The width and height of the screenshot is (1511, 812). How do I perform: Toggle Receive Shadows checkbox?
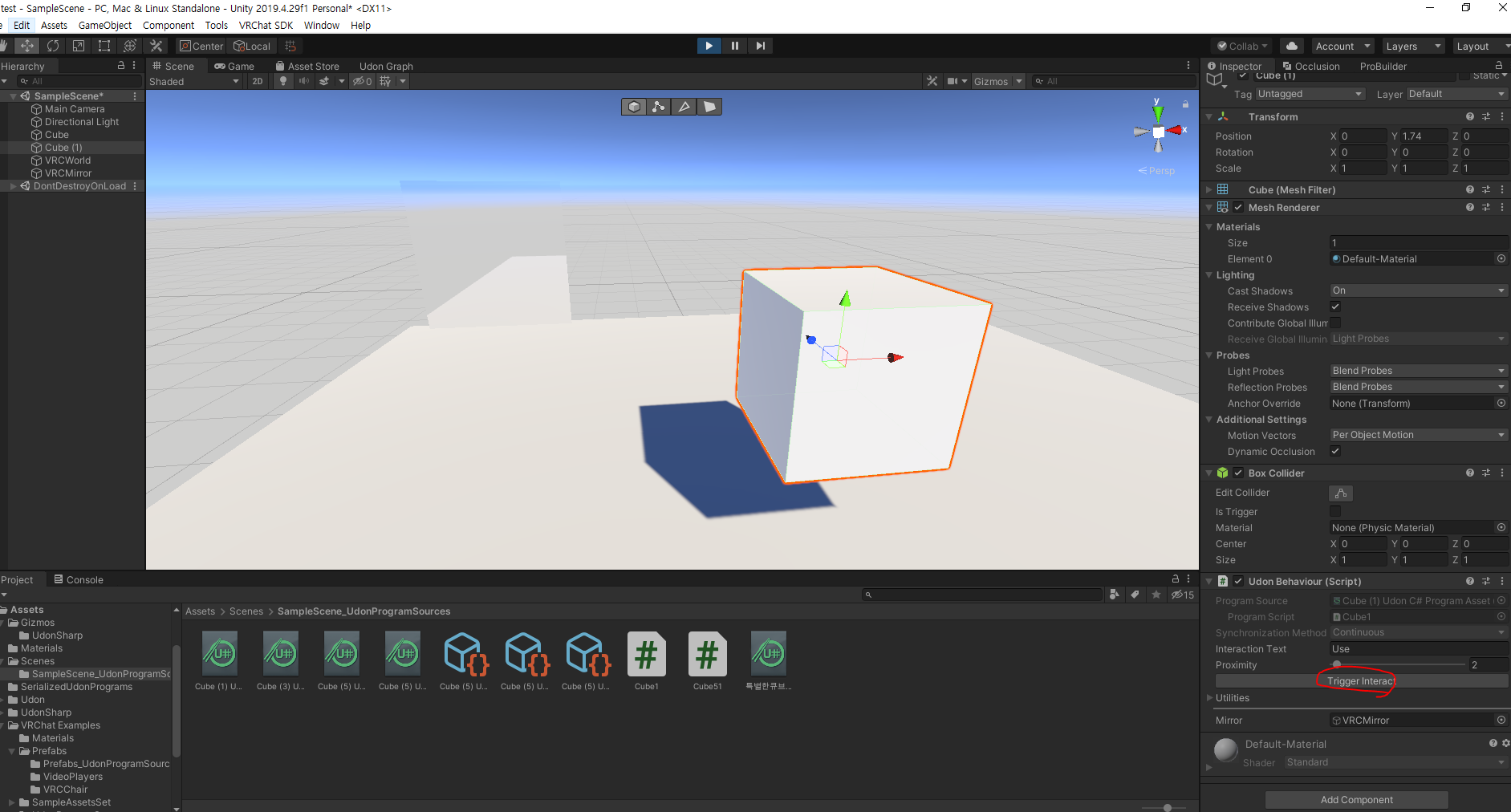click(x=1335, y=307)
